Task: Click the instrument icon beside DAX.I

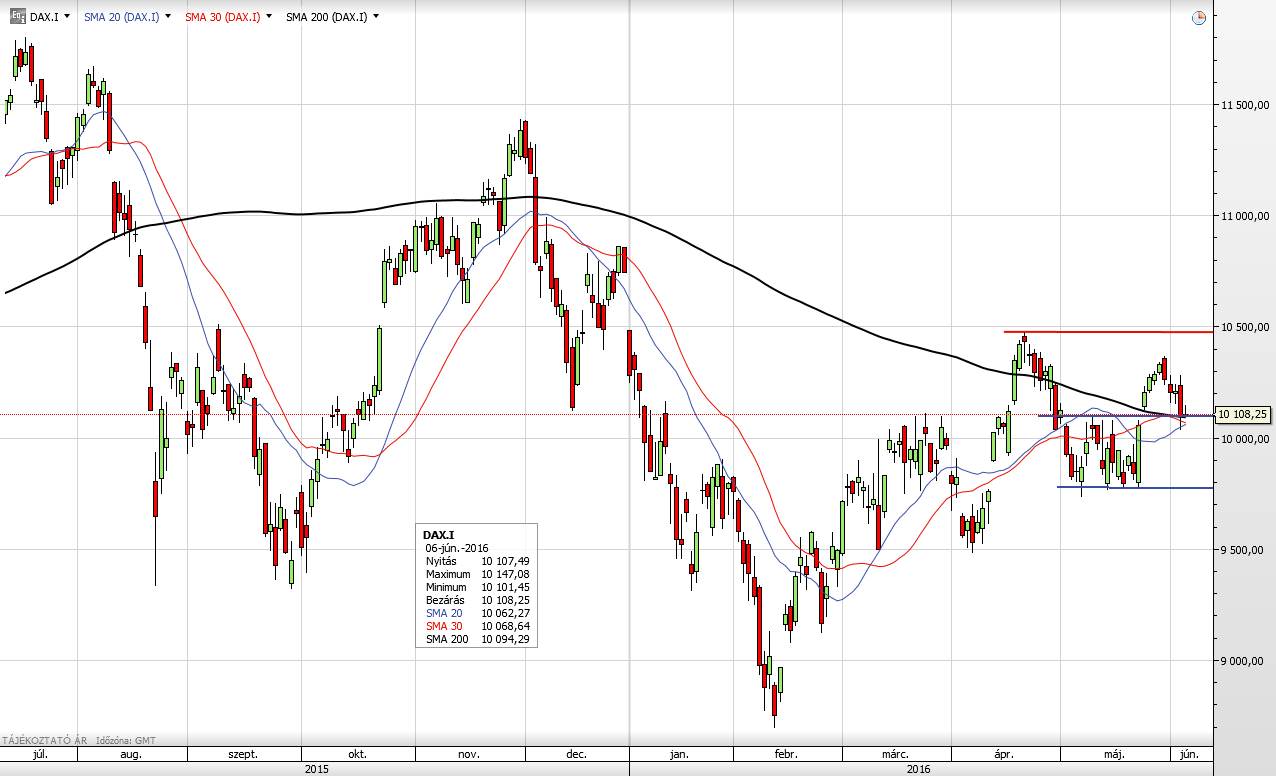Action: tap(18, 17)
